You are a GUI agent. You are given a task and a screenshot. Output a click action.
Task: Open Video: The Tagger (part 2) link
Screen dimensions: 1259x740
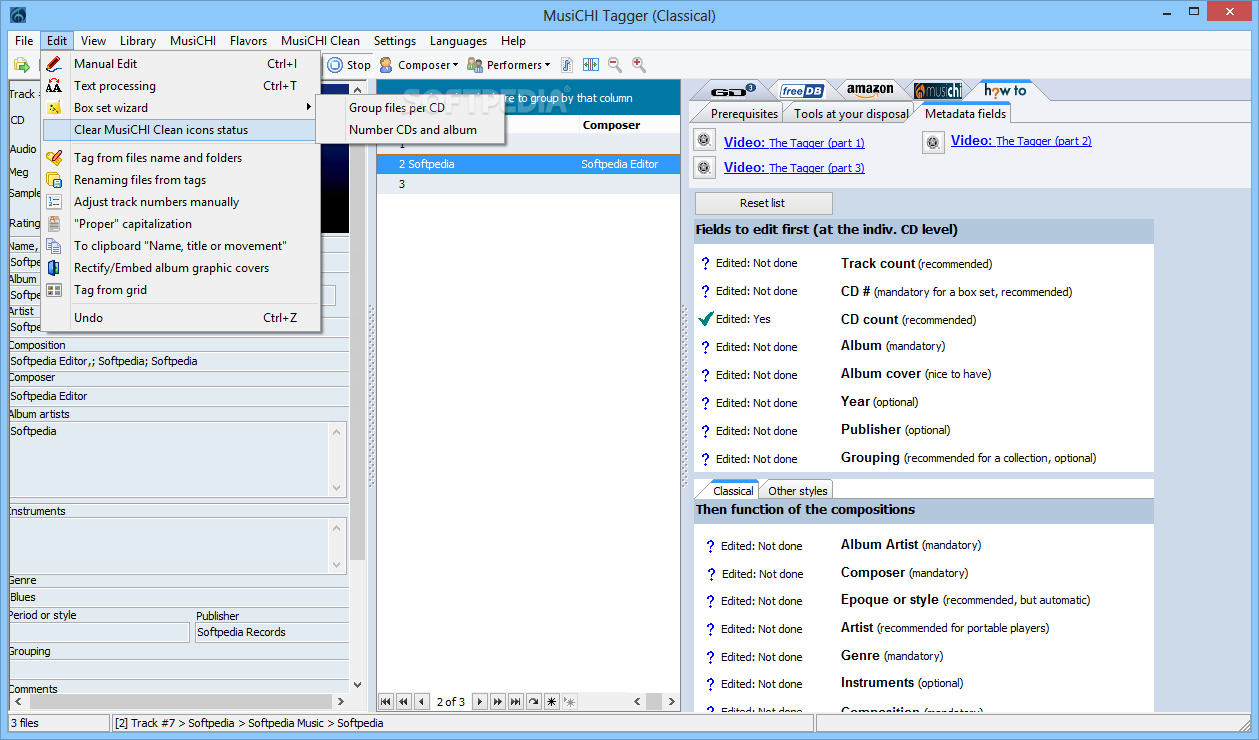(x=1021, y=141)
